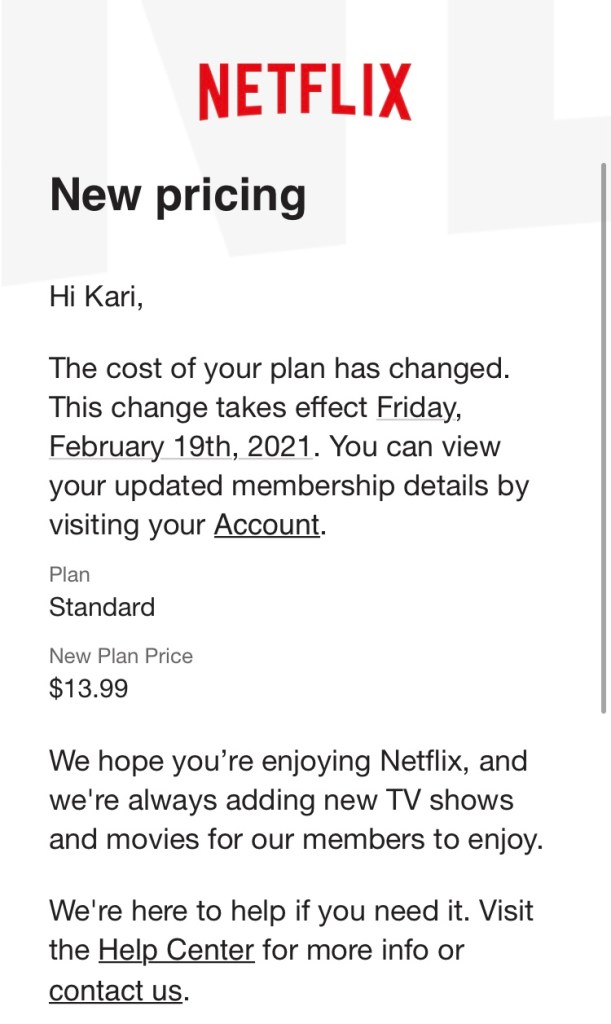Open the Help Center link
611x1024 pixels.
click(x=176, y=950)
